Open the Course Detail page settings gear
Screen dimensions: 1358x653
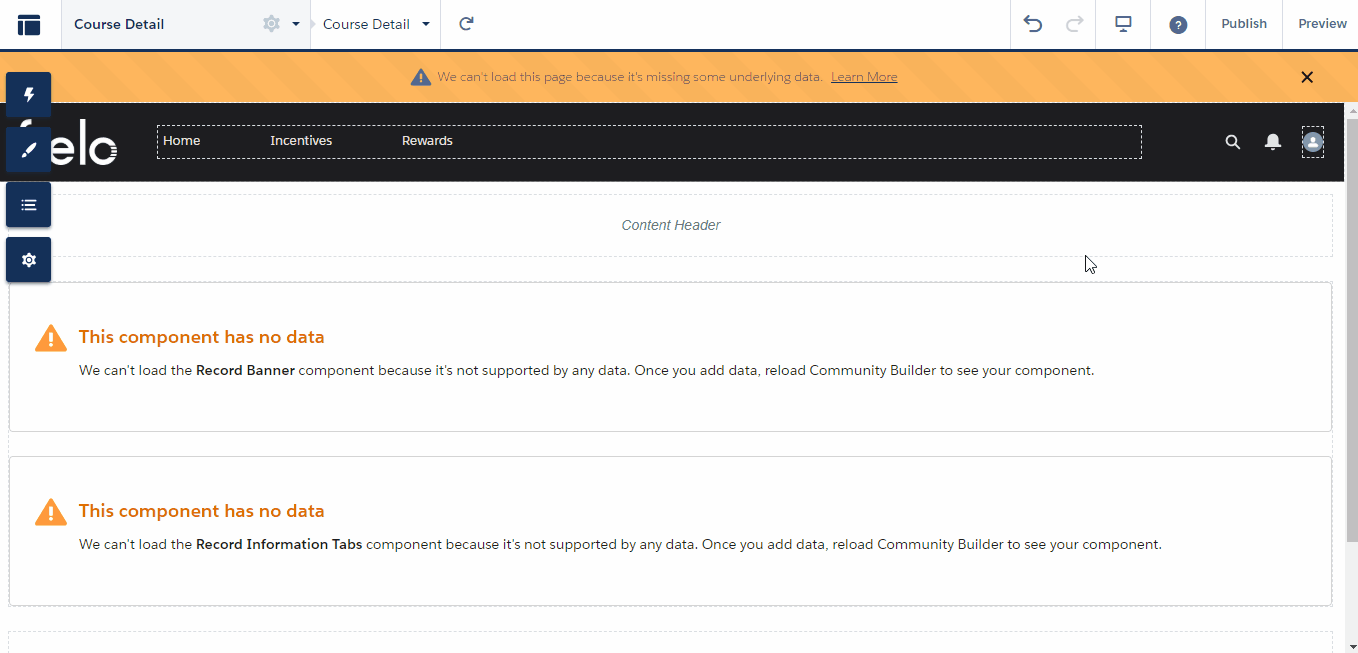[x=271, y=24]
